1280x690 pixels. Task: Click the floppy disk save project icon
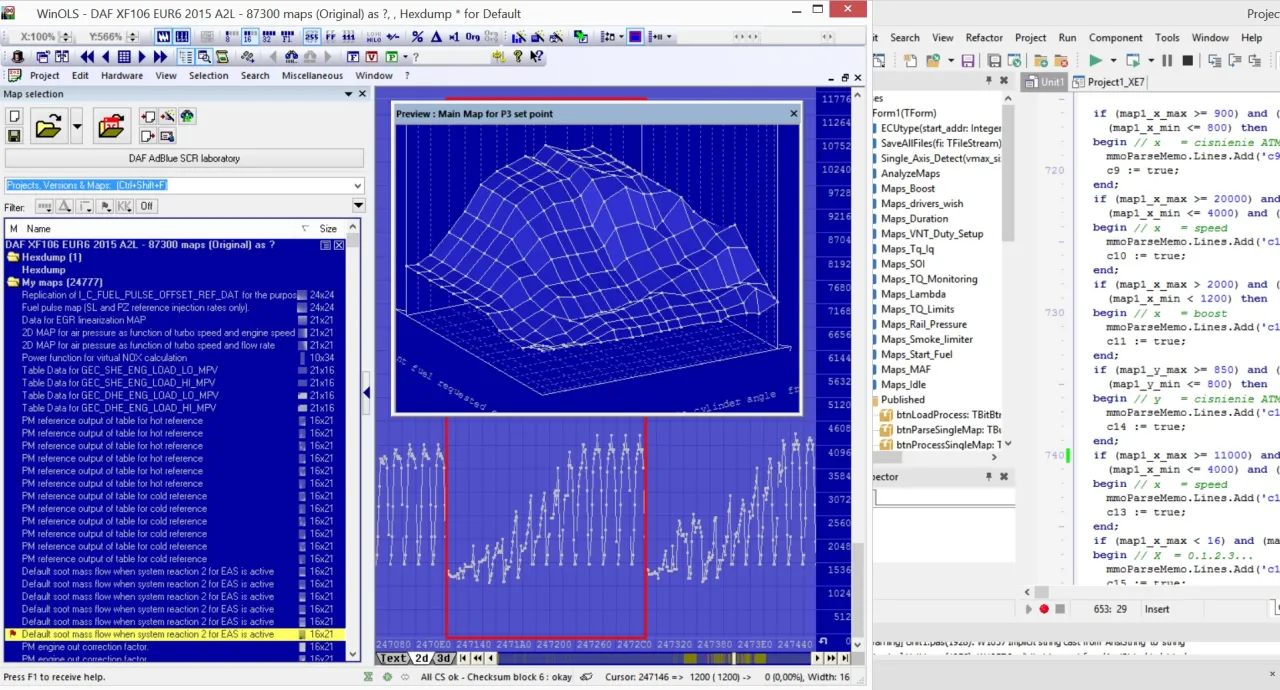[x=14, y=136]
